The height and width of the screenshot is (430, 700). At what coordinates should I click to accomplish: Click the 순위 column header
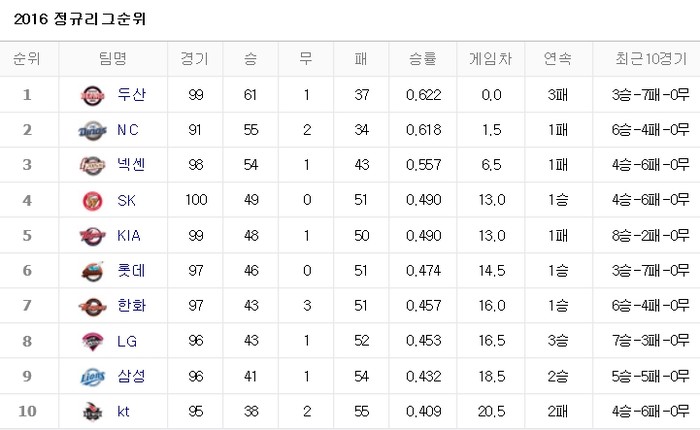pos(28,59)
